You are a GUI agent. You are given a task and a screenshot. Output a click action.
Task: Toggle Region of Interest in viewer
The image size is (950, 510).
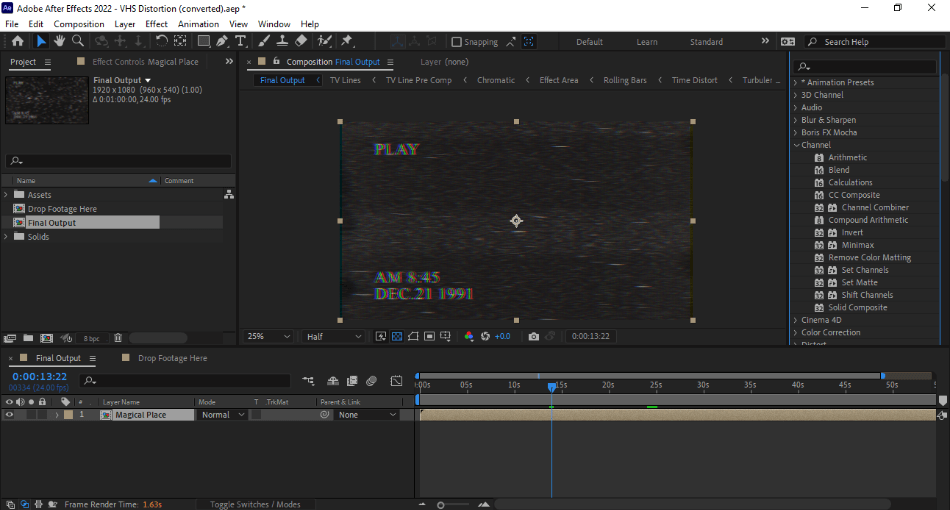(430, 336)
